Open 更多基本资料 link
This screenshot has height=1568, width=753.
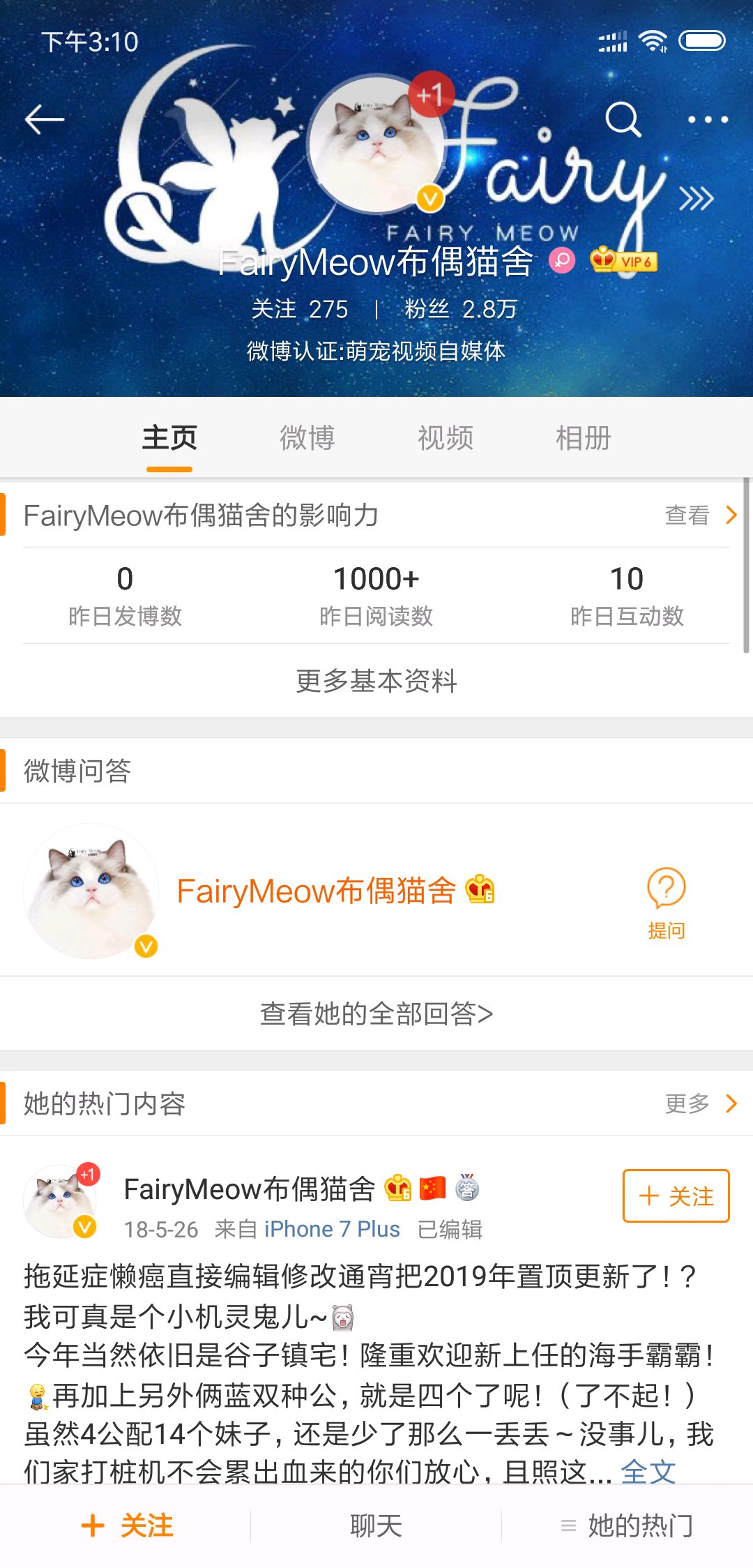[x=376, y=681]
